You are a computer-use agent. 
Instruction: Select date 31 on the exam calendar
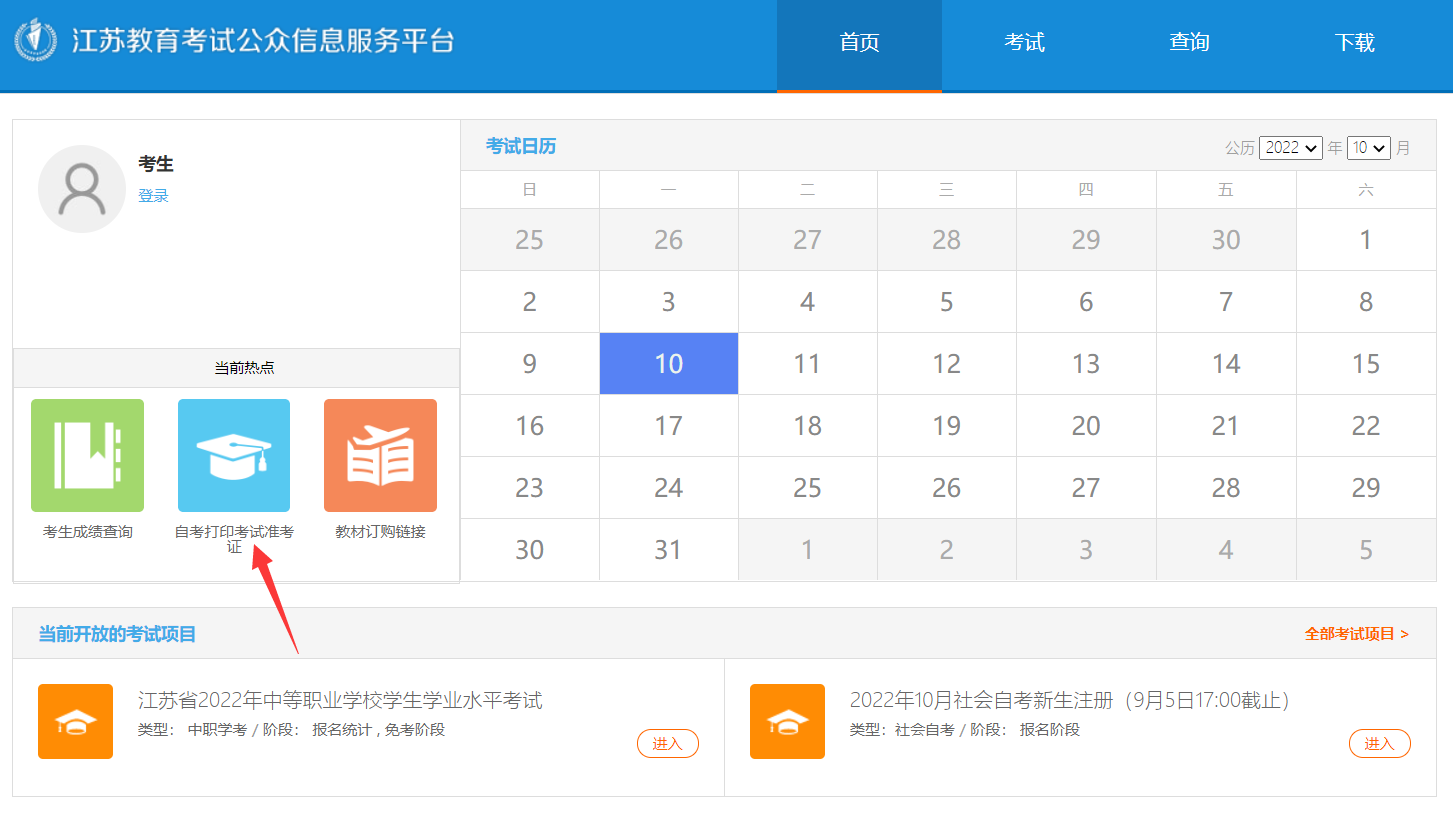[668, 549]
